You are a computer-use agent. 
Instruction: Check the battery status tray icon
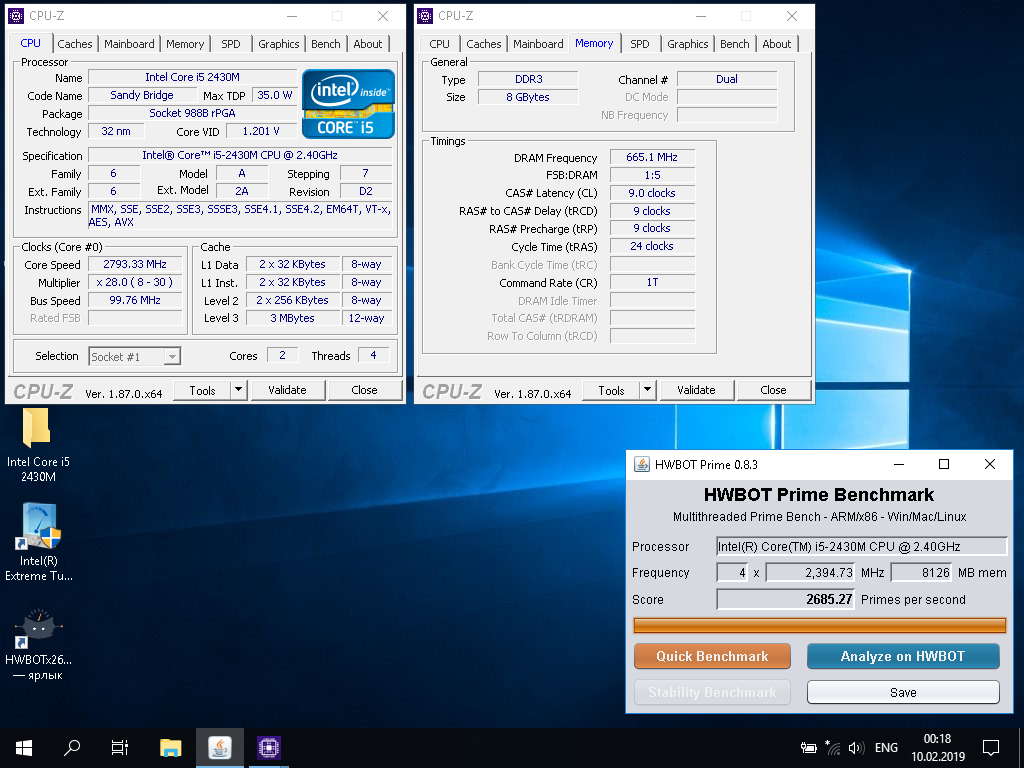(x=808, y=748)
